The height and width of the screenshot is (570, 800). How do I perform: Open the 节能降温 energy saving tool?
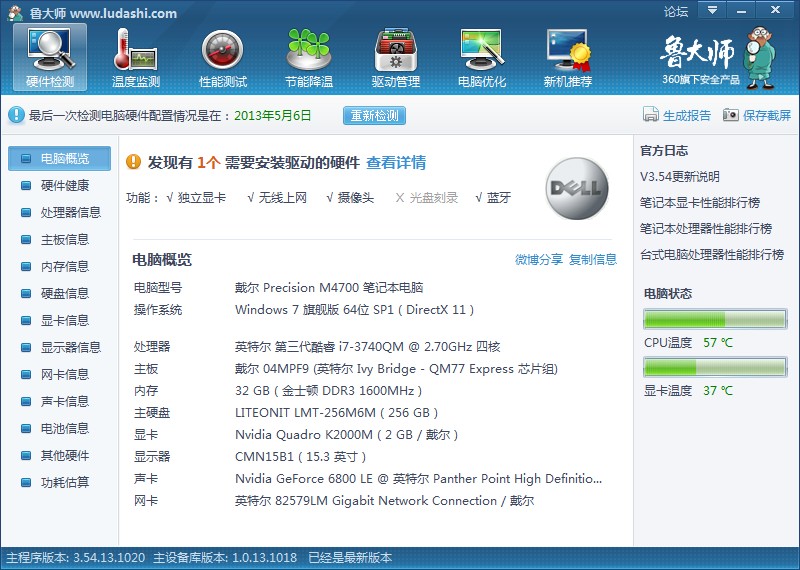(309, 57)
